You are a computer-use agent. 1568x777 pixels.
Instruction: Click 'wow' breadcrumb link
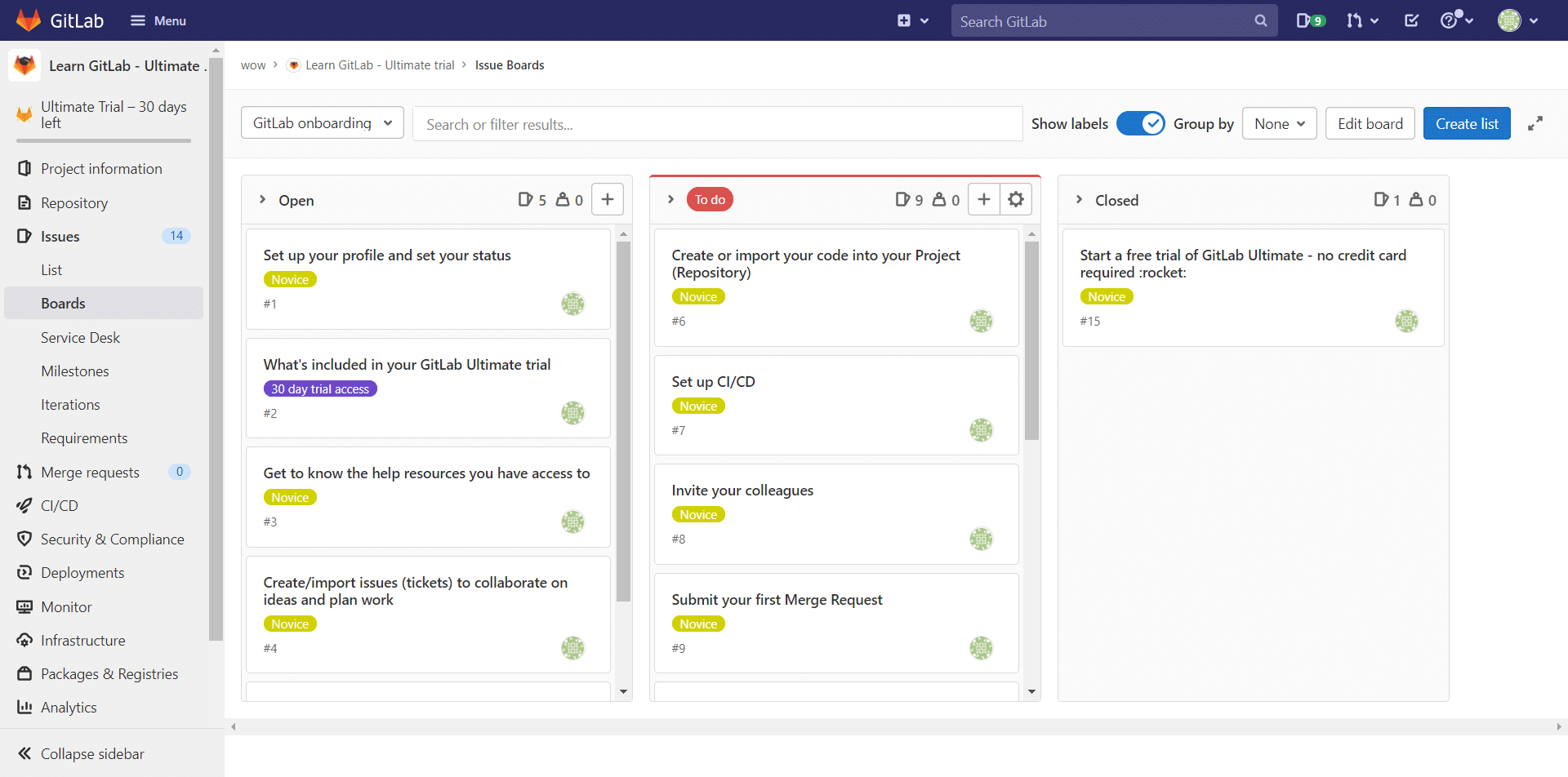(x=253, y=65)
